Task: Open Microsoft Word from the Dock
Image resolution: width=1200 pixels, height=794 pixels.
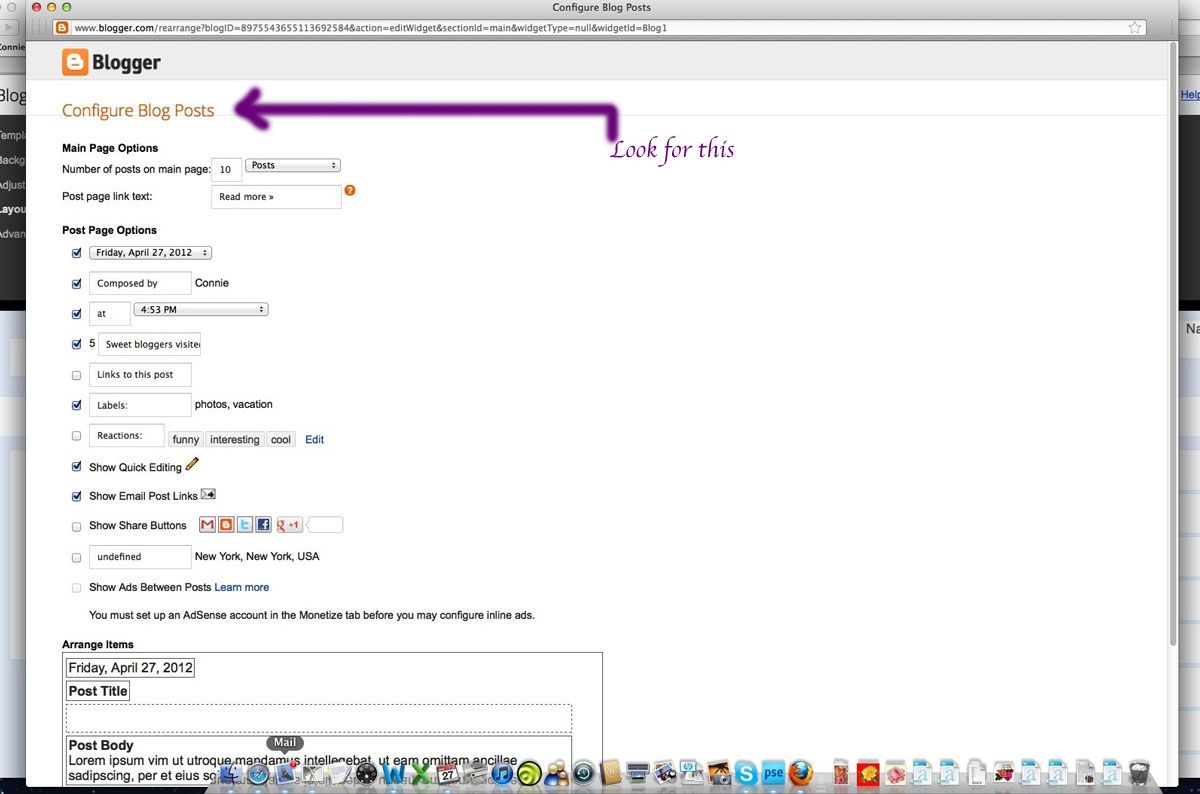Action: [394, 773]
